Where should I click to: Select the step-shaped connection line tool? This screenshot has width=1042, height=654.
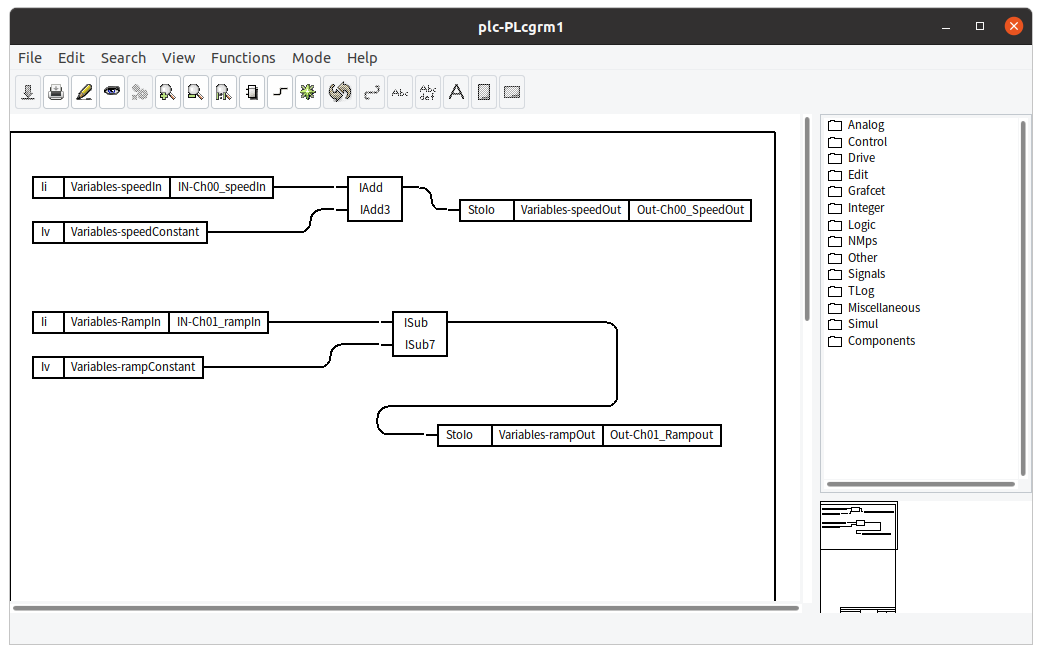(280, 93)
